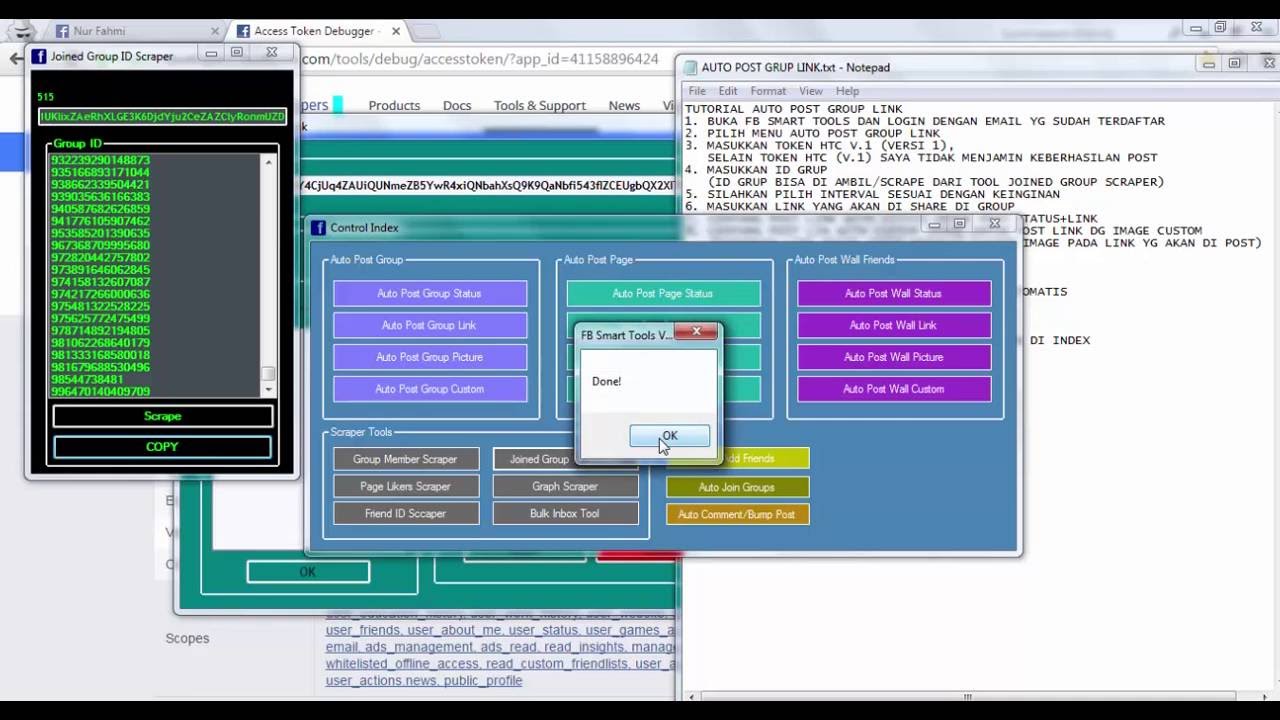Click the COPY button in the Group ID scraper

pos(162,447)
